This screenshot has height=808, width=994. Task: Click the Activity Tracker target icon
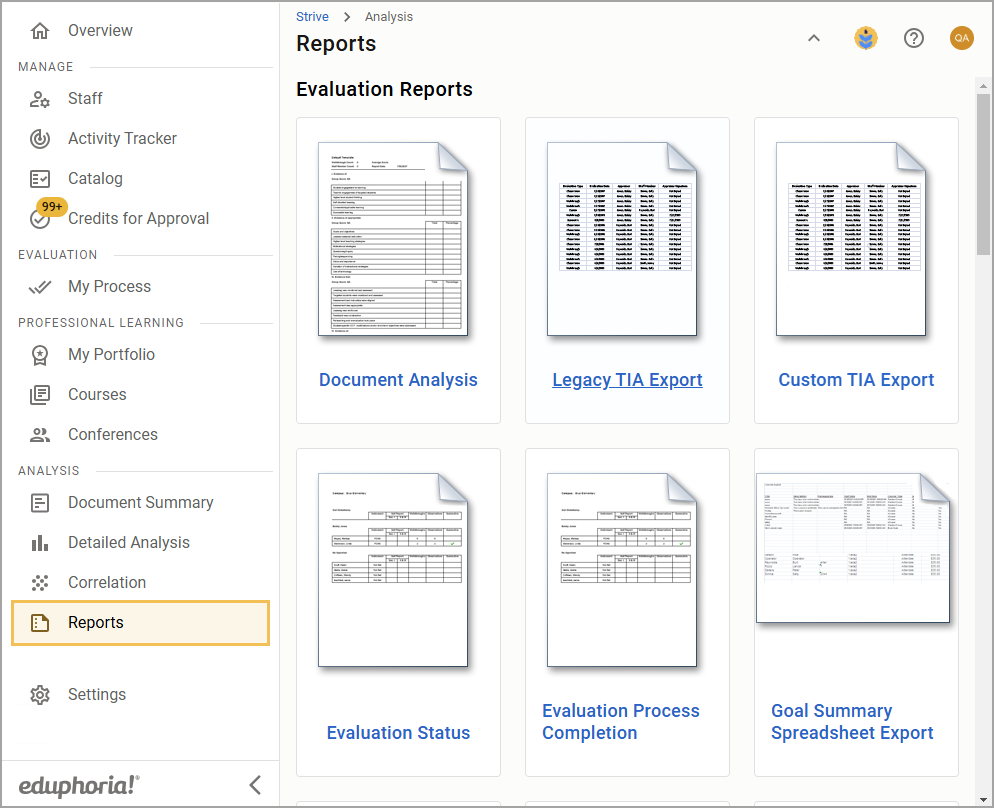tap(40, 139)
